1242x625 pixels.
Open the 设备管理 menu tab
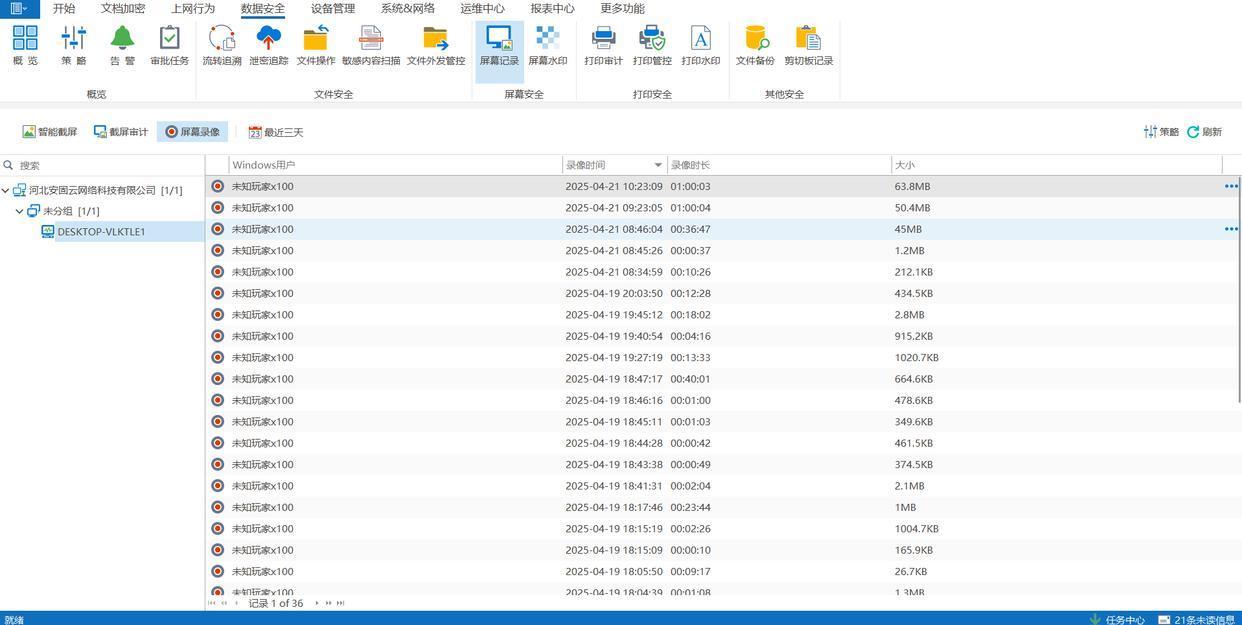click(332, 8)
